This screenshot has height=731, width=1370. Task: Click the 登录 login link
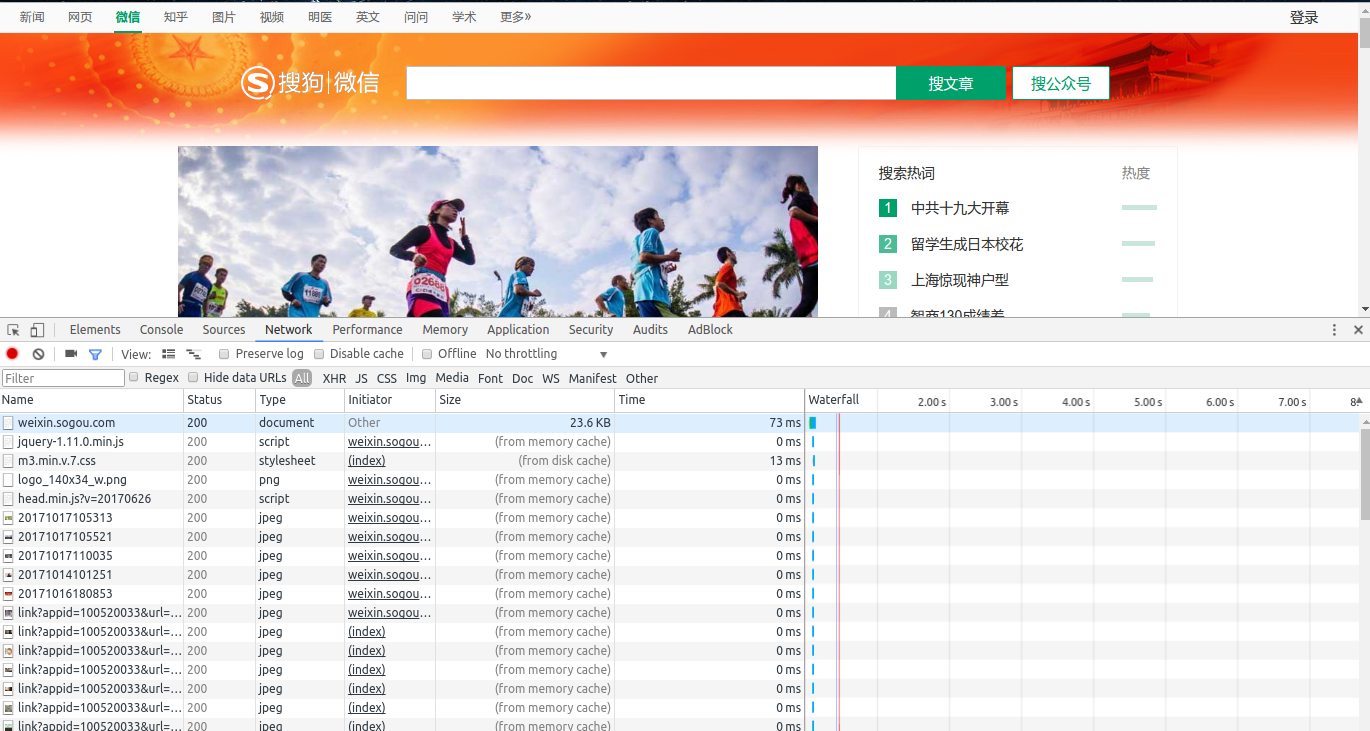tap(1303, 17)
